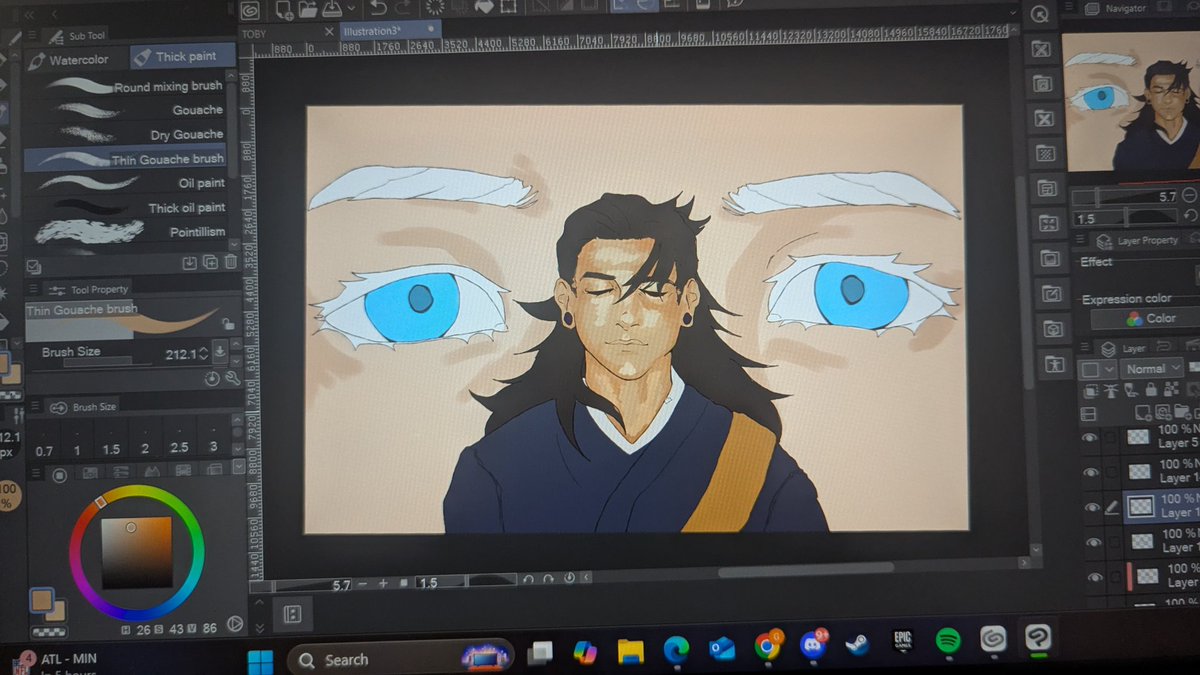Click the import sub tool material icon
This screenshot has height=675, width=1200.
tap(191, 263)
